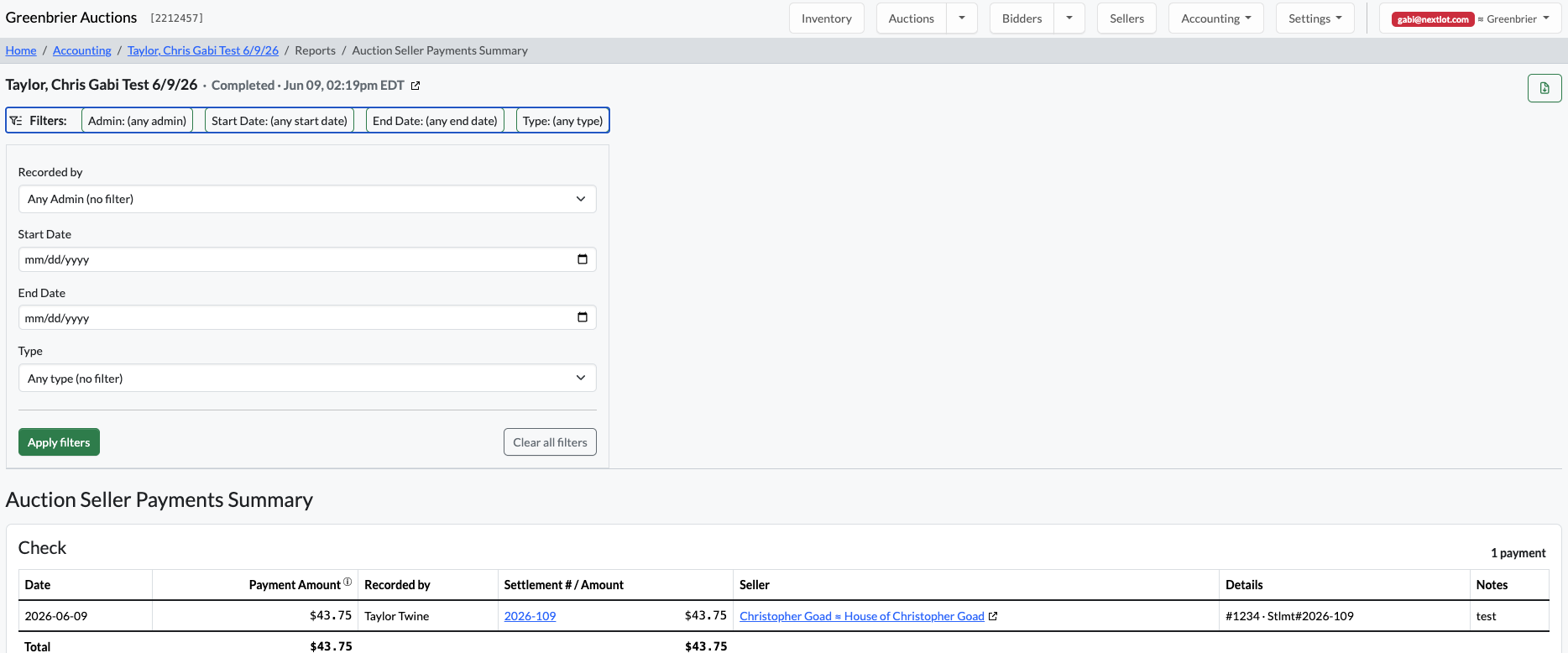1568x653 pixels.
Task: Open the Accounting menu in navbar
Action: point(1215,18)
